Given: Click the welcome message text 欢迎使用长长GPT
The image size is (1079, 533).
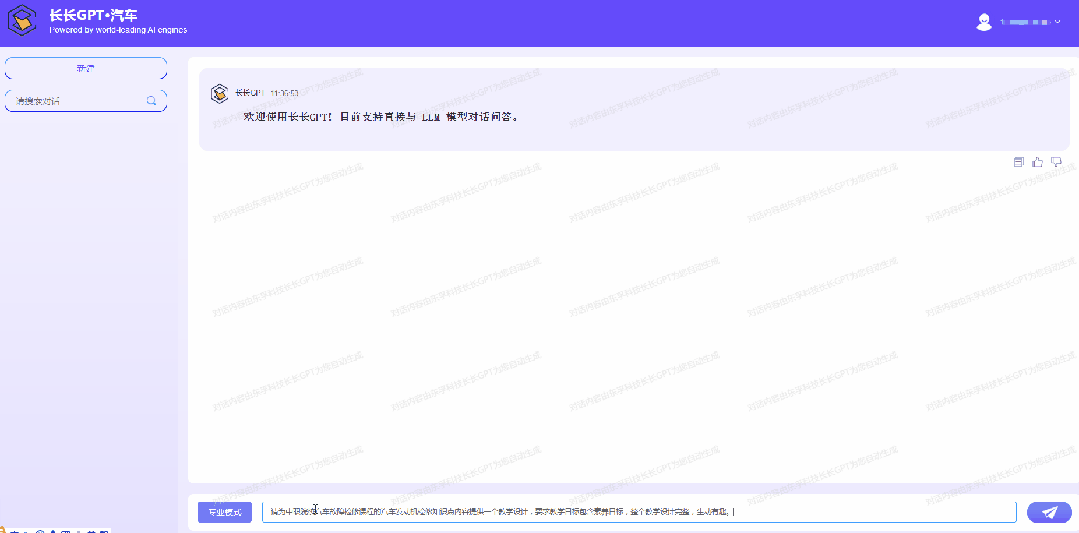Looking at the screenshot, I should coord(381,117).
